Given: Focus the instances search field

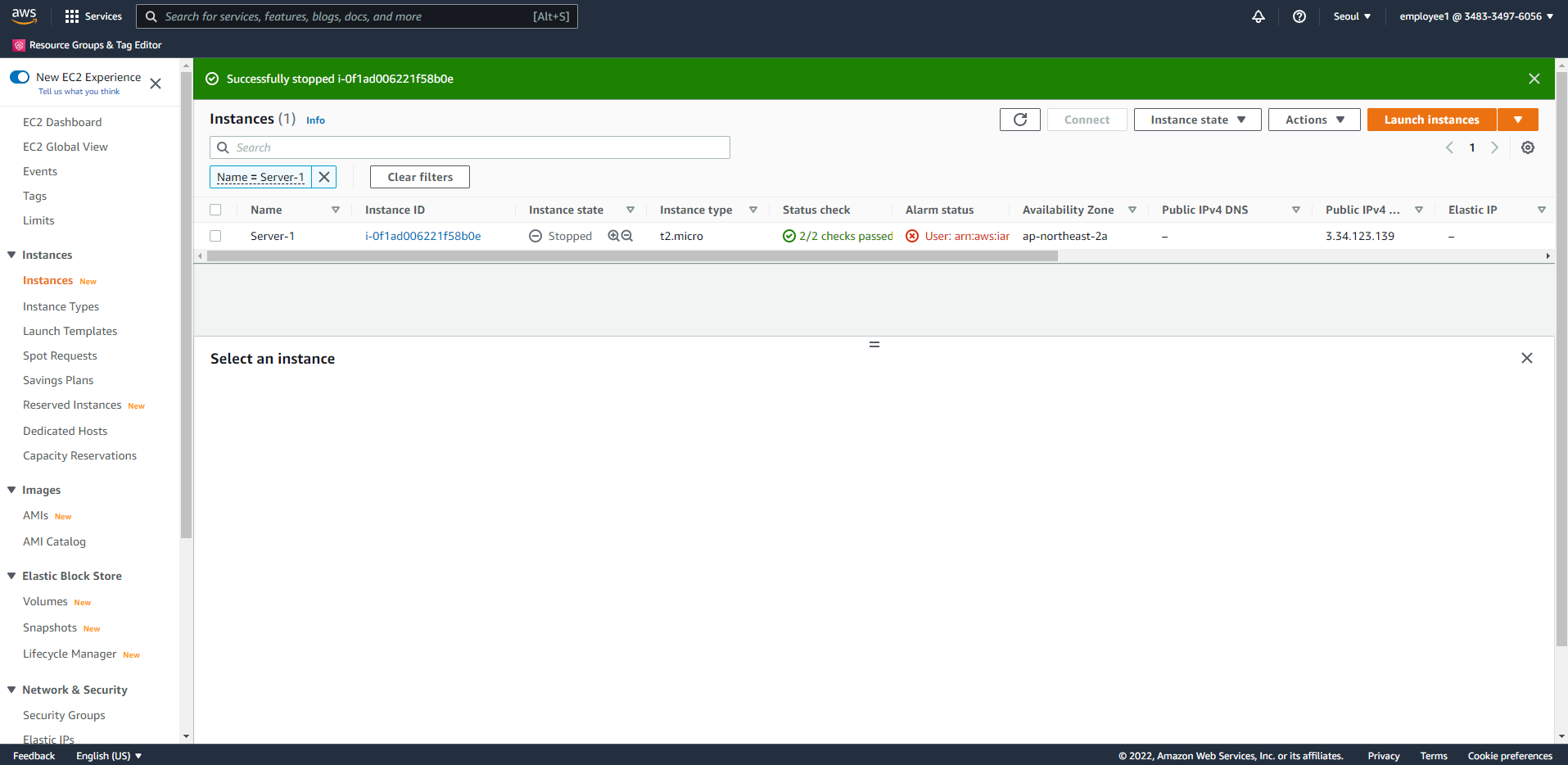Looking at the screenshot, I should coord(469,147).
